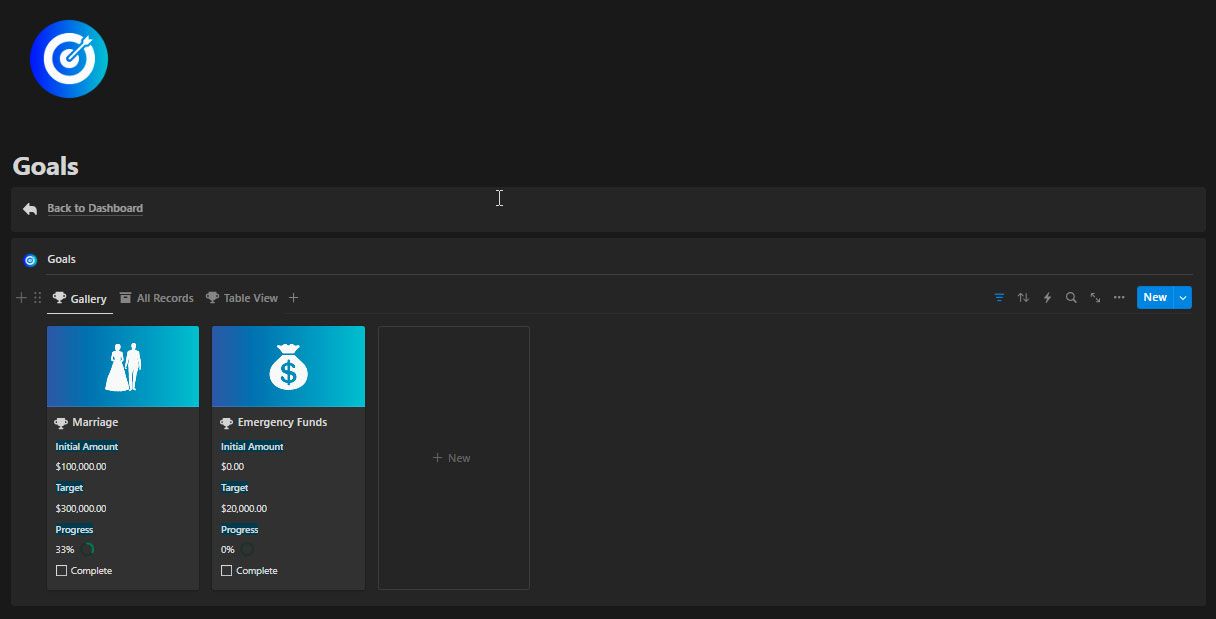Click the 33% progress ring on Marriage

click(87, 549)
